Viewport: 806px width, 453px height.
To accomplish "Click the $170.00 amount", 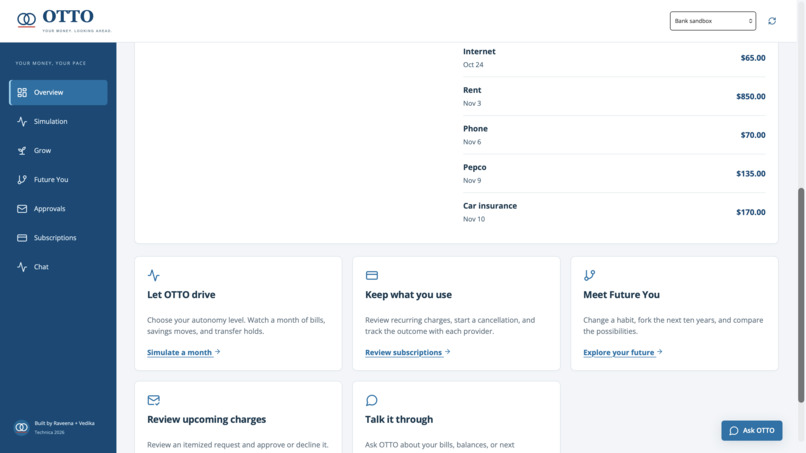I will point(750,212).
